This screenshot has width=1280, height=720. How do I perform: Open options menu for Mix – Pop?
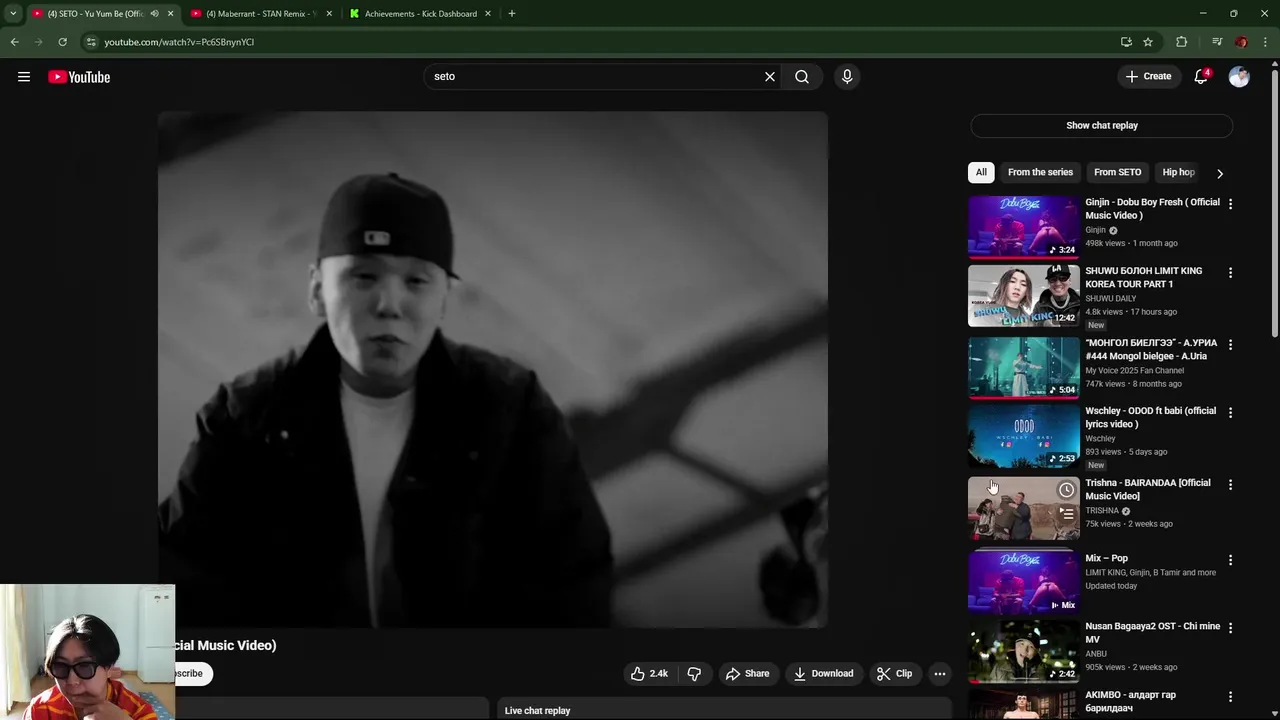click(1230, 560)
